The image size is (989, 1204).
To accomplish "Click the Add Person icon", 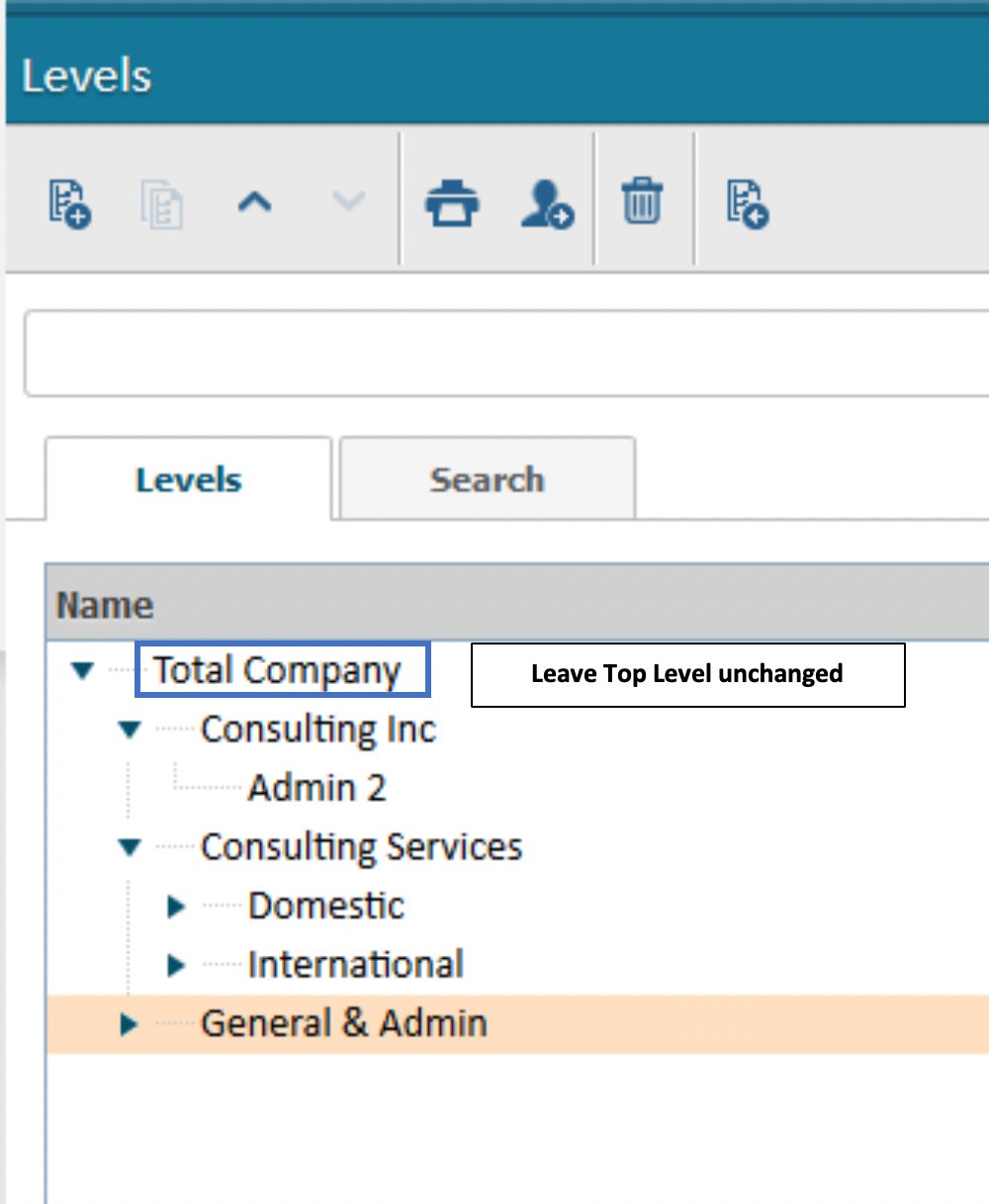I will point(546,203).
